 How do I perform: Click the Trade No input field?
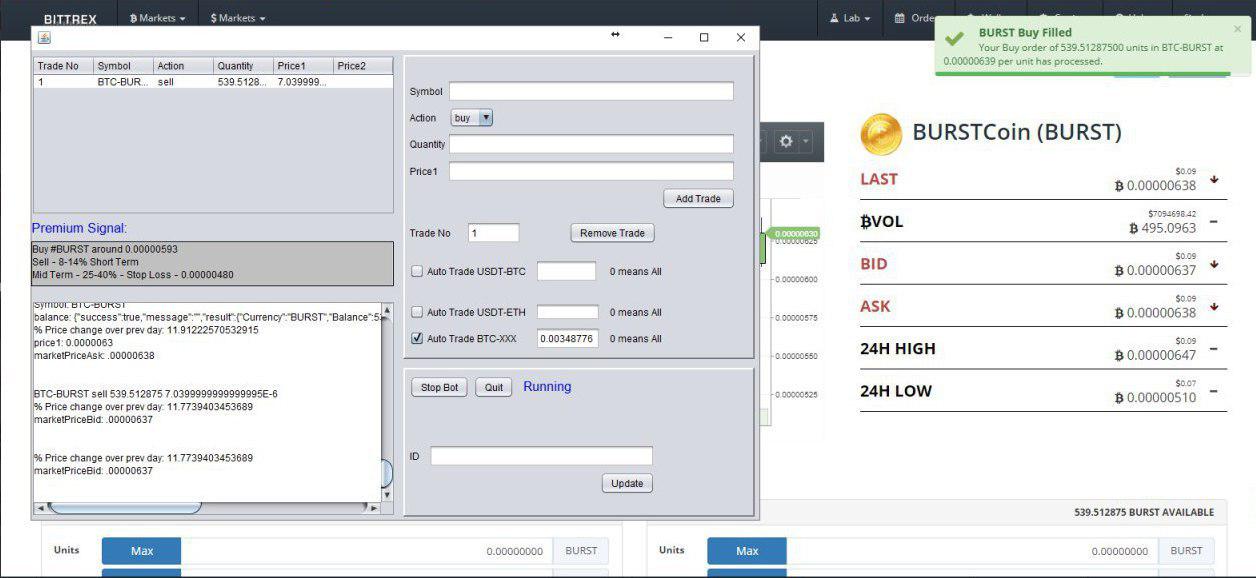pos(493,233)
